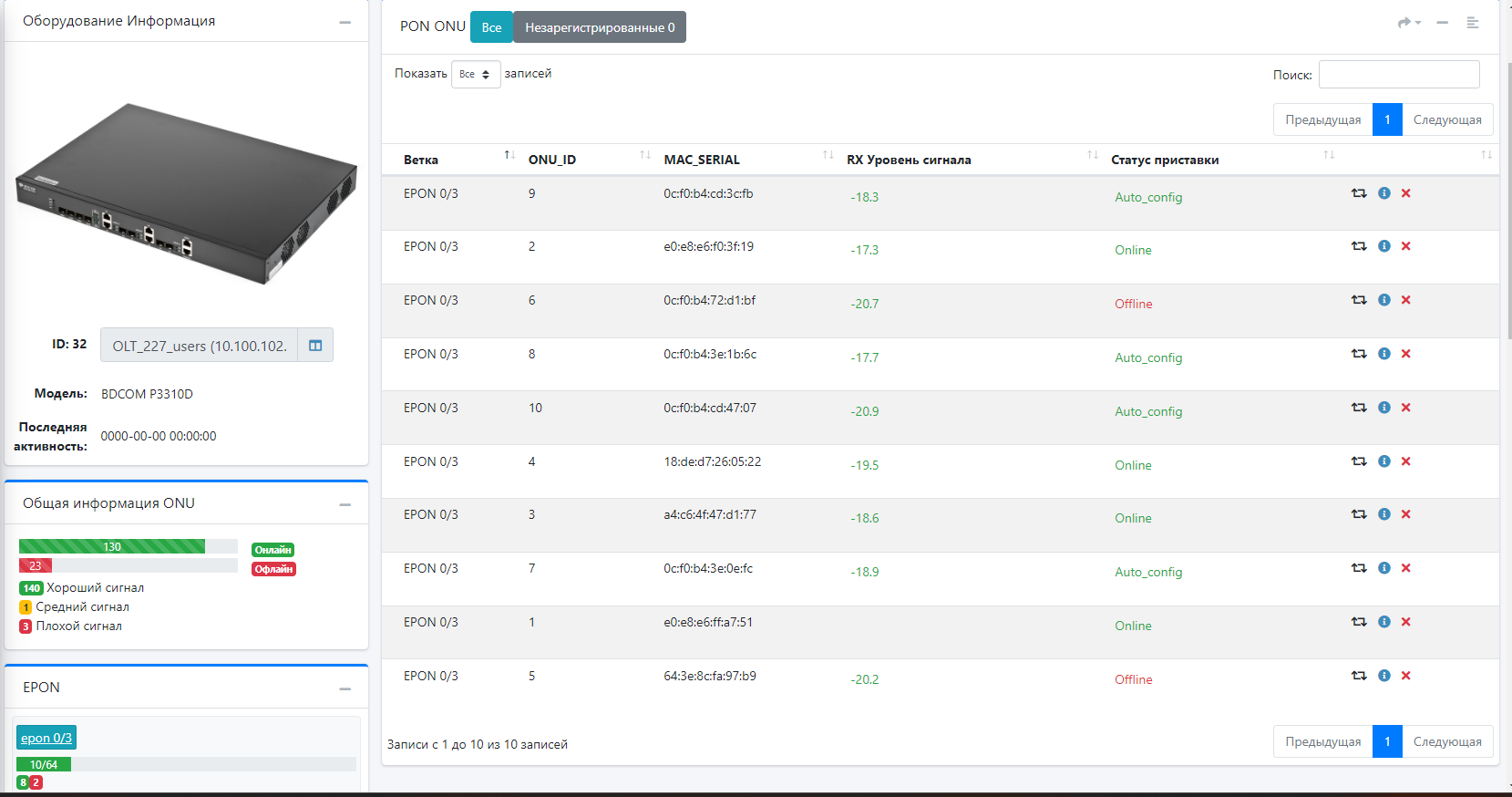The height and width of the screenshot is (797, 1512).
Task: Delete ONU 5 using red X
Action: point(1405,676)
